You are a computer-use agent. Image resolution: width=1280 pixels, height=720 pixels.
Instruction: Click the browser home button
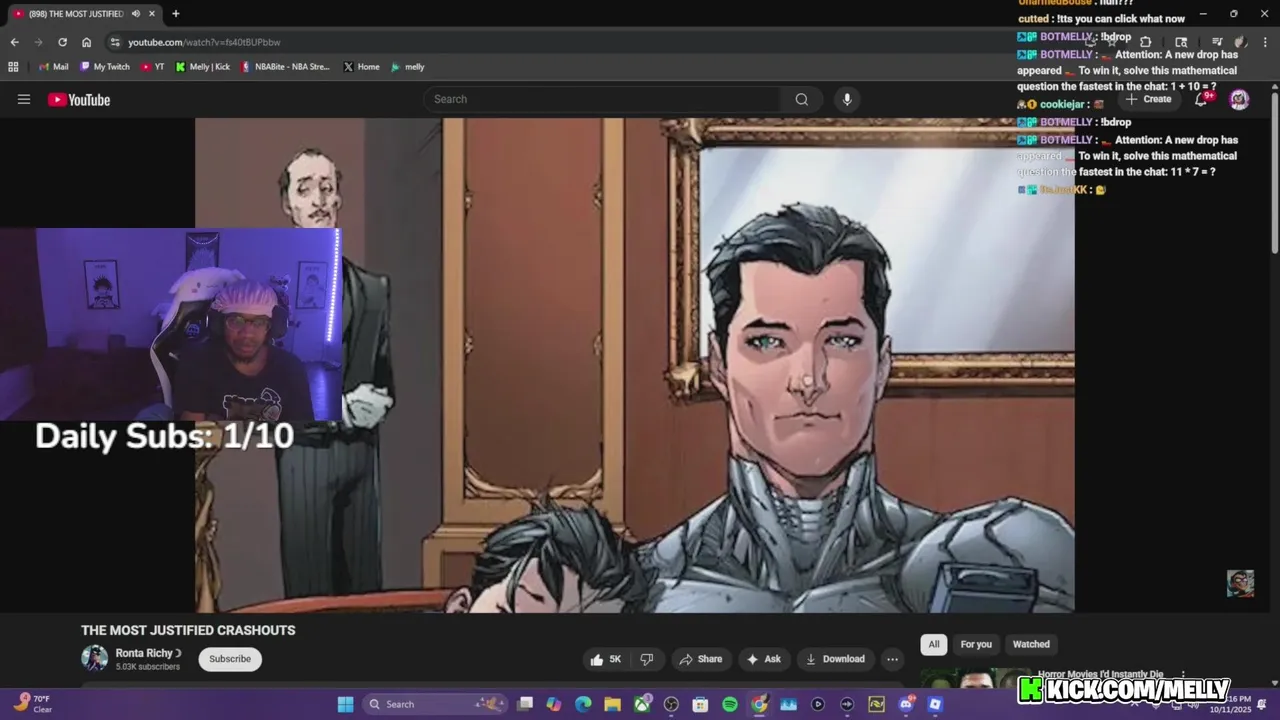(x=86, y=42)
